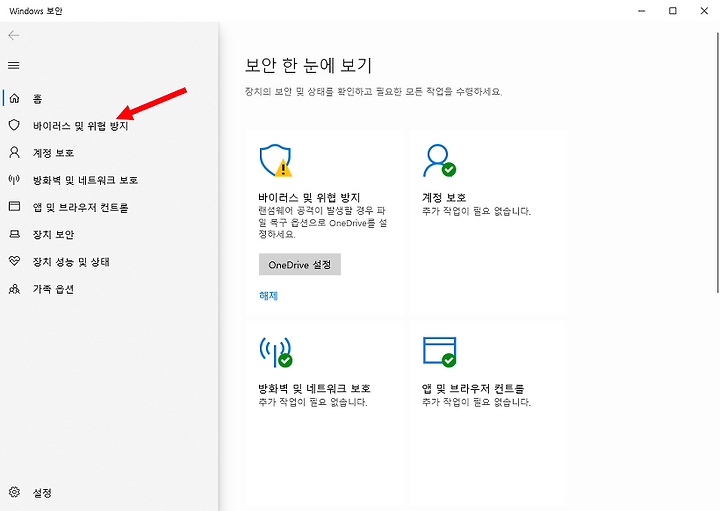Click the family icon for 가족 옵션
720x511 pixels.
pyautogui.click(x=14, y=289)
